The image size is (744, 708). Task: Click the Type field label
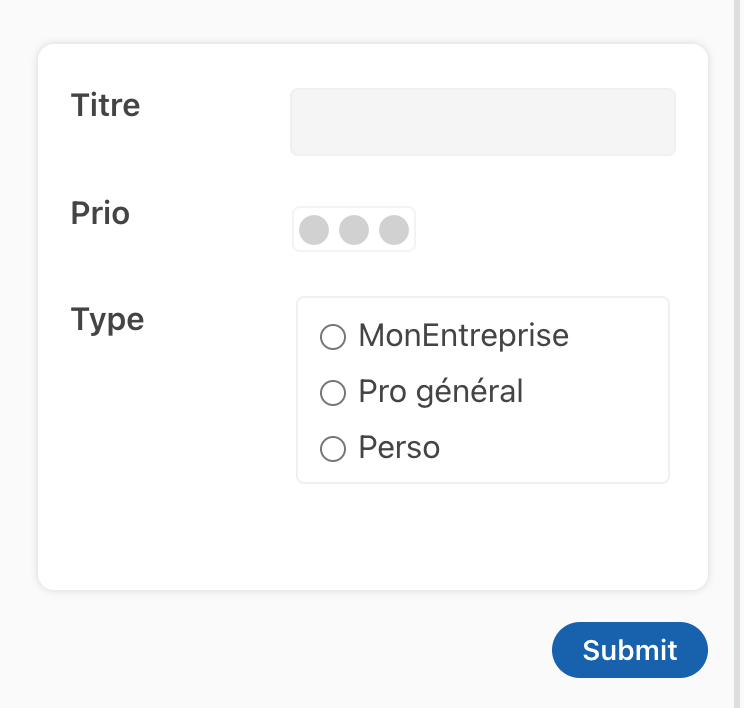click(107, 319)
